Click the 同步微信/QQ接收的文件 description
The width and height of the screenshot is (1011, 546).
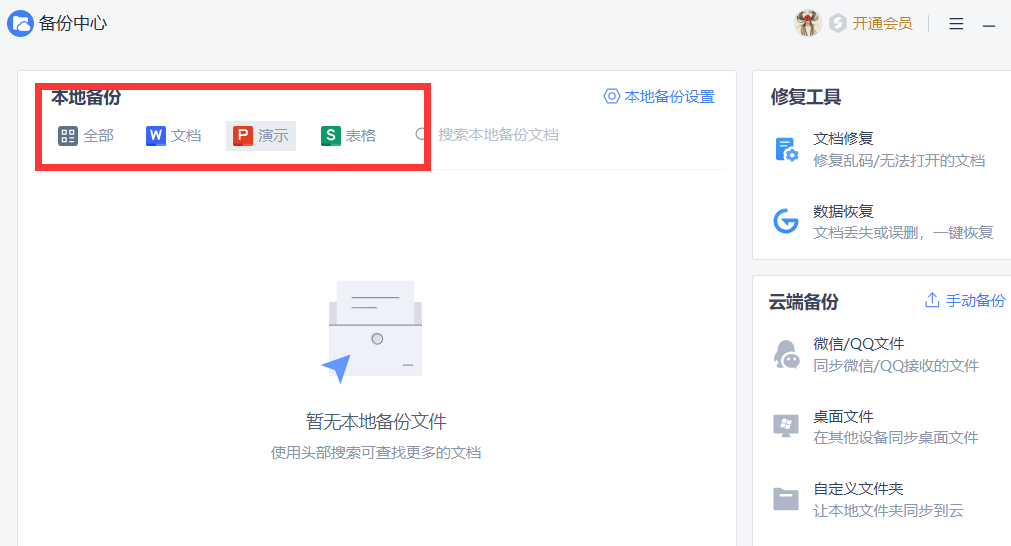[896, 366]
